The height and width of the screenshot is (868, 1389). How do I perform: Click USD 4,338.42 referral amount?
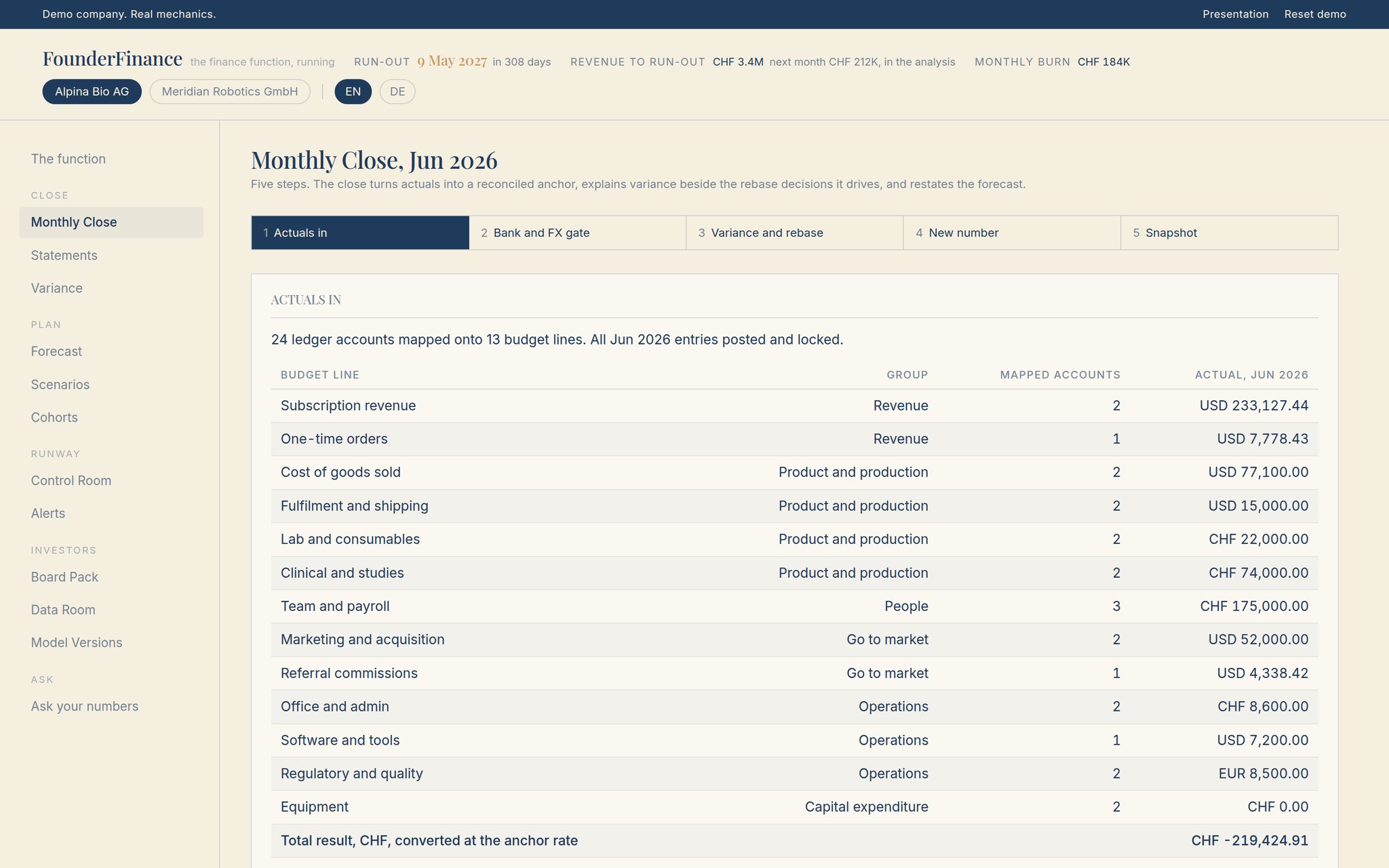coord(1262,673)
